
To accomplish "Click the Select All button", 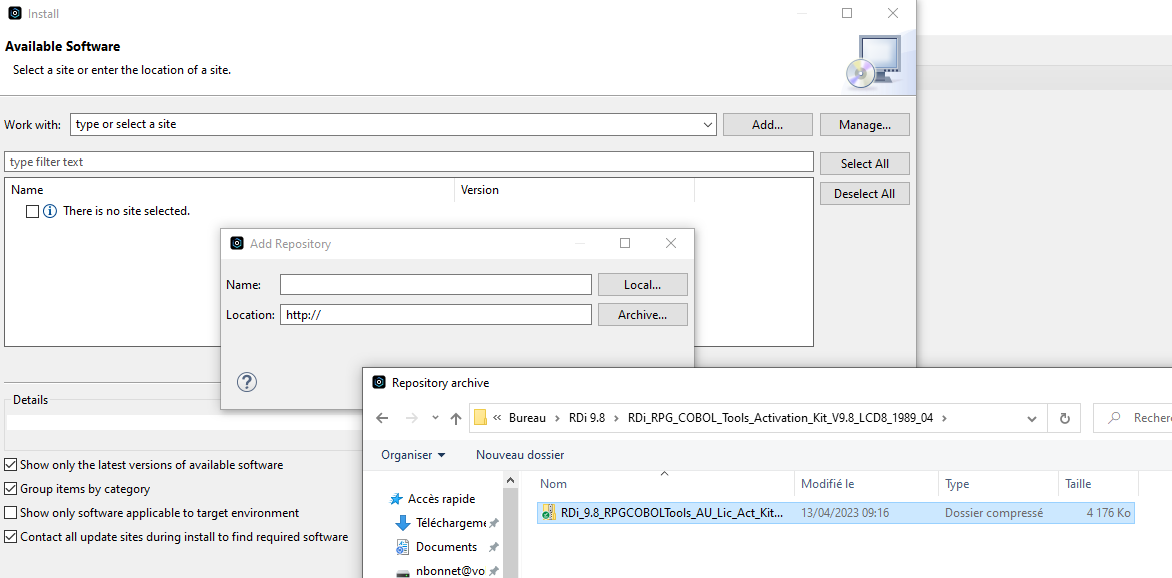I will click(x=865, y=164).
